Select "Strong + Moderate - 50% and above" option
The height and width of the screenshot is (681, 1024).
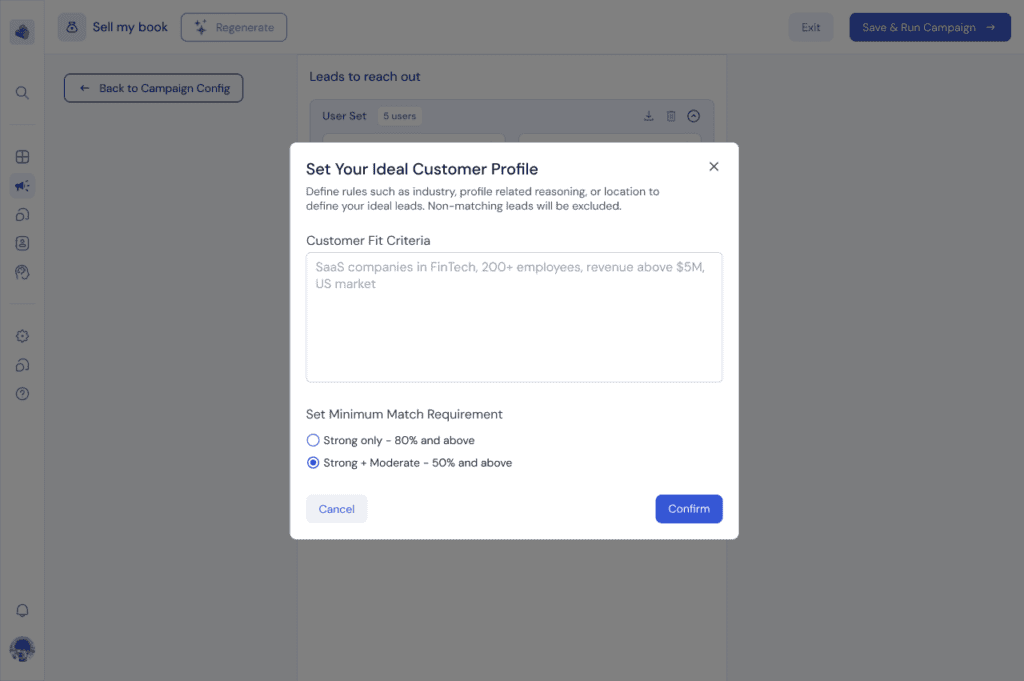pos(313,463)
